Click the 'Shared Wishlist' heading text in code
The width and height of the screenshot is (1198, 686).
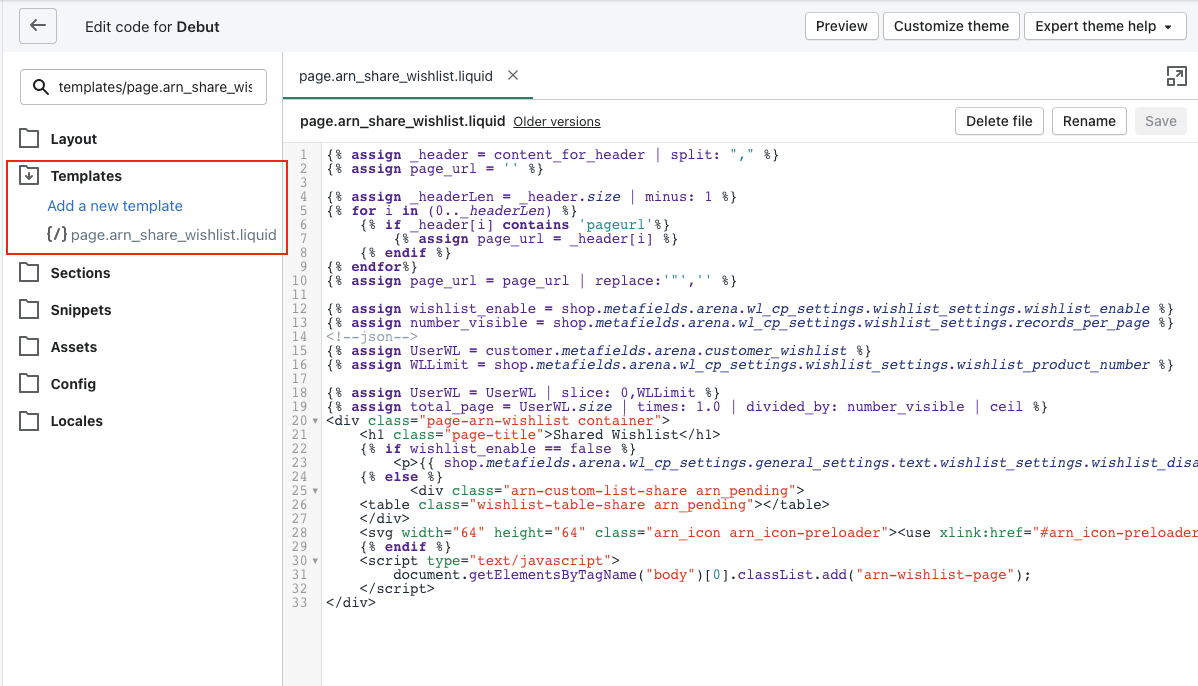click(x=616, y=435)
